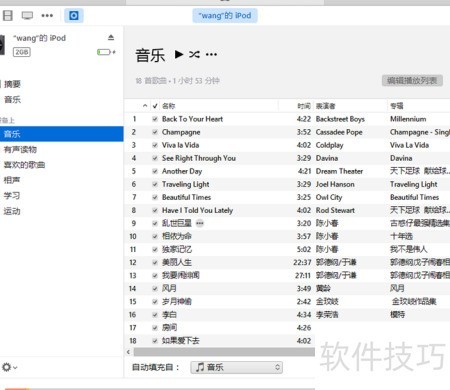Sort by 专辑 column header
Image resolution: width=450 pixels, height=390 pixels.
[397, 106]
